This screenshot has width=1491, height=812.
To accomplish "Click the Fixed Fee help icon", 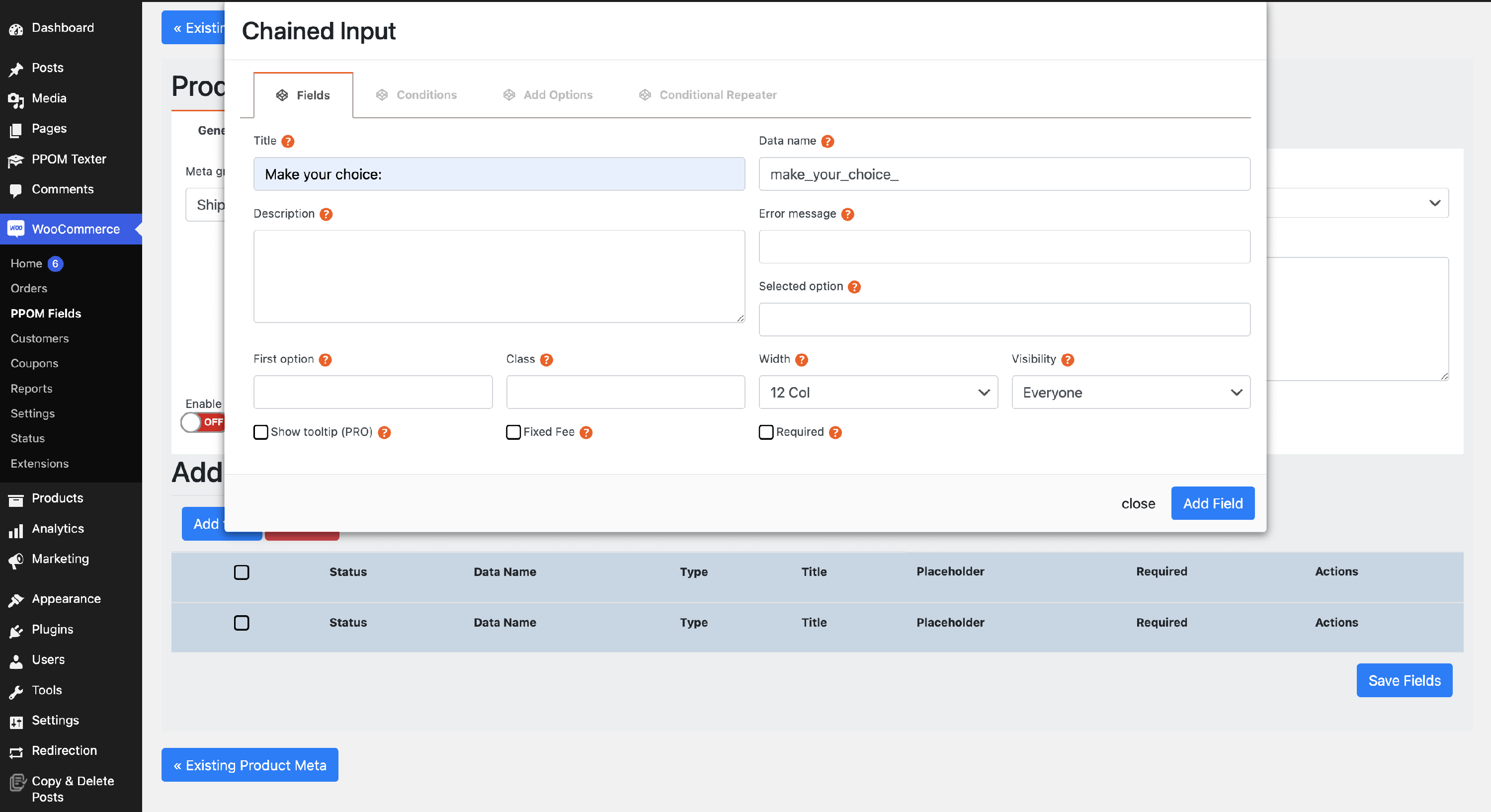I will (x=586, y=432).
